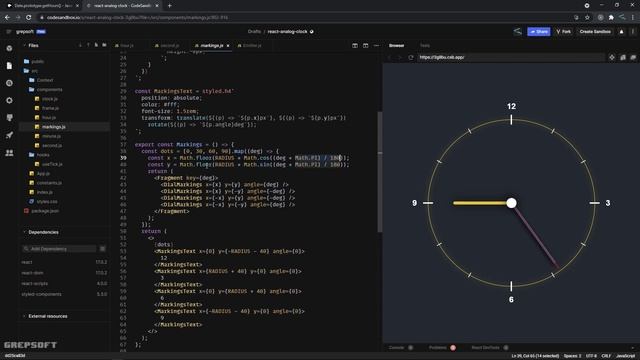Go forward in the preview browser
The height and width of the screenshot is (360, 640).
click(400, 58)
